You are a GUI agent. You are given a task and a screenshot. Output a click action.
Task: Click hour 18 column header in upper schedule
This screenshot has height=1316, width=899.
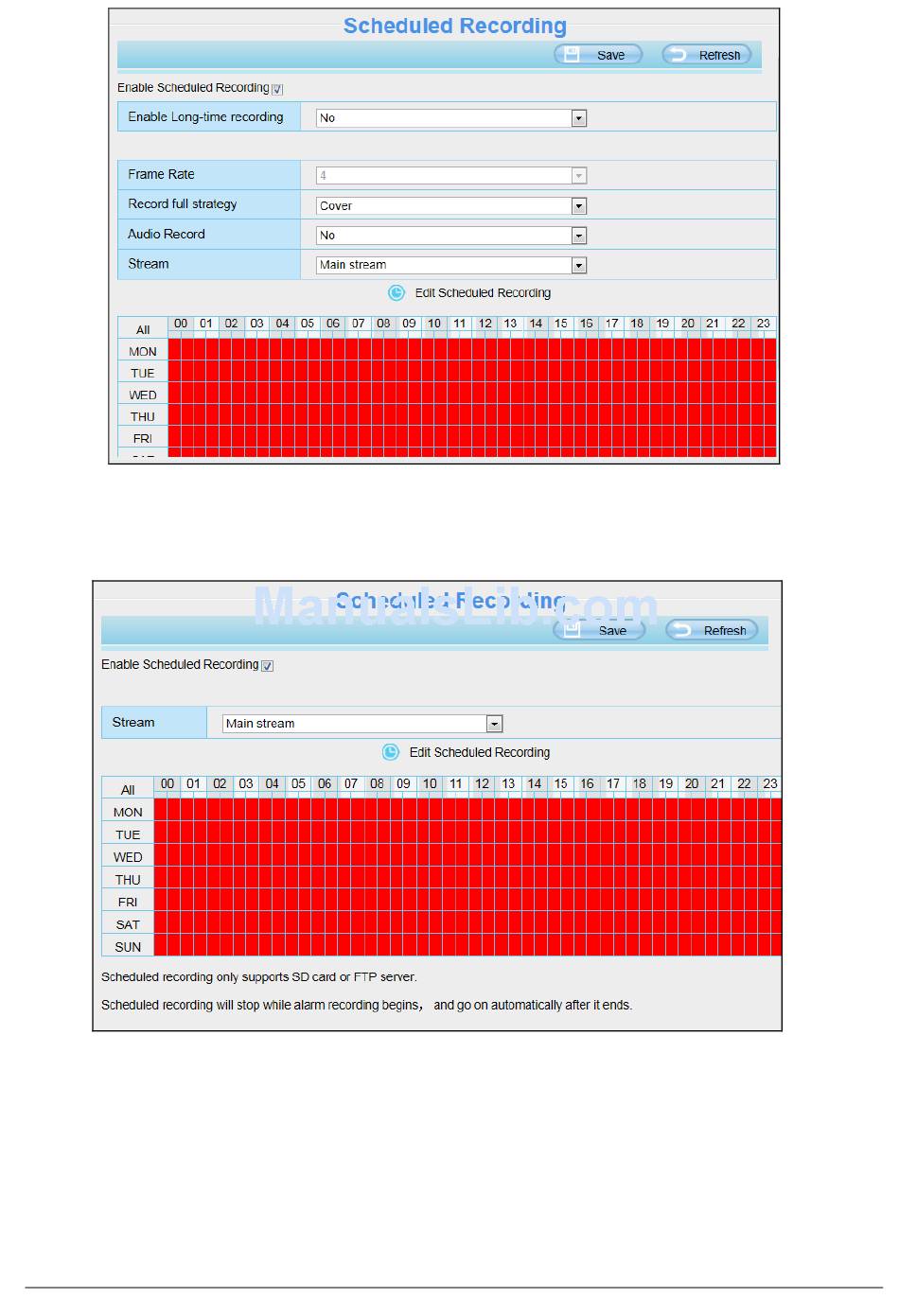pos(637,324)
